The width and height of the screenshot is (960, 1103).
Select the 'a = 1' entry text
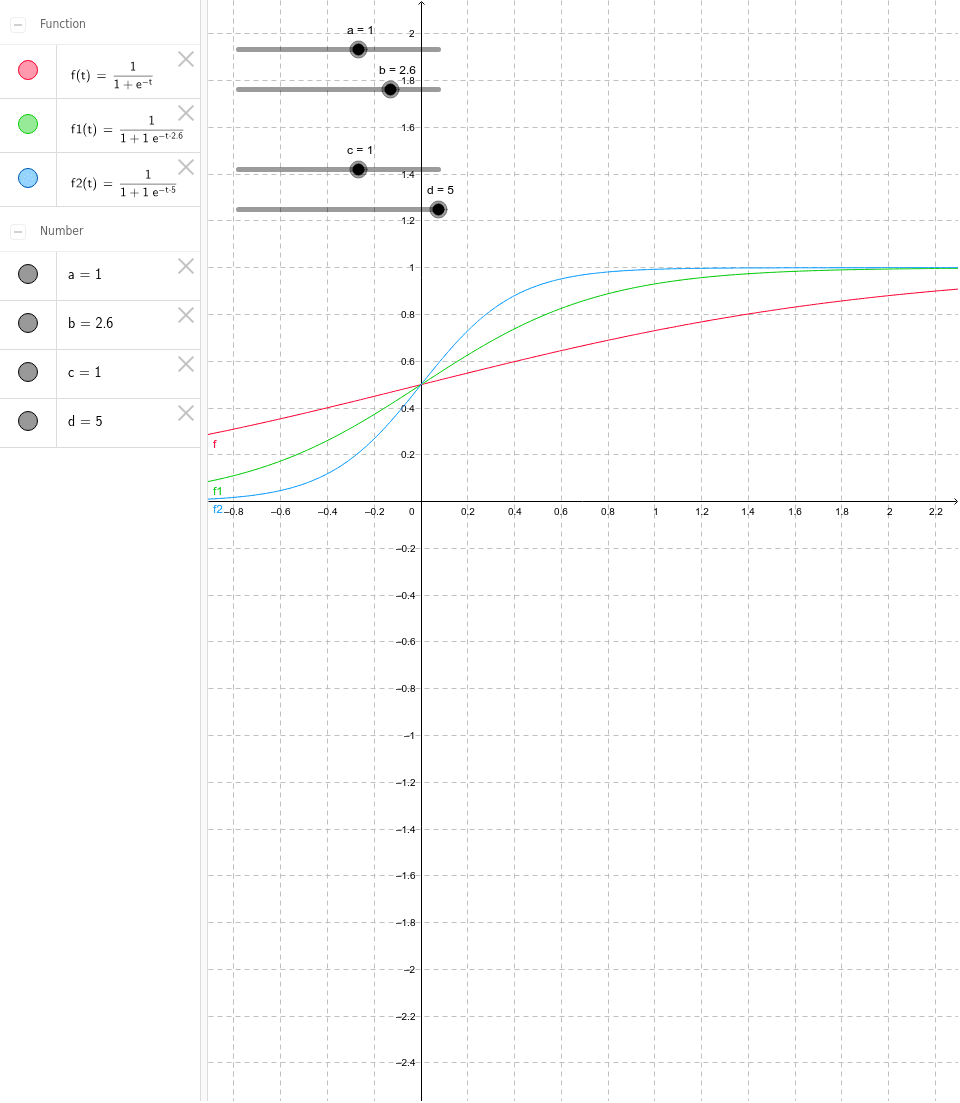pyautogui.click(x=84, y=274)
